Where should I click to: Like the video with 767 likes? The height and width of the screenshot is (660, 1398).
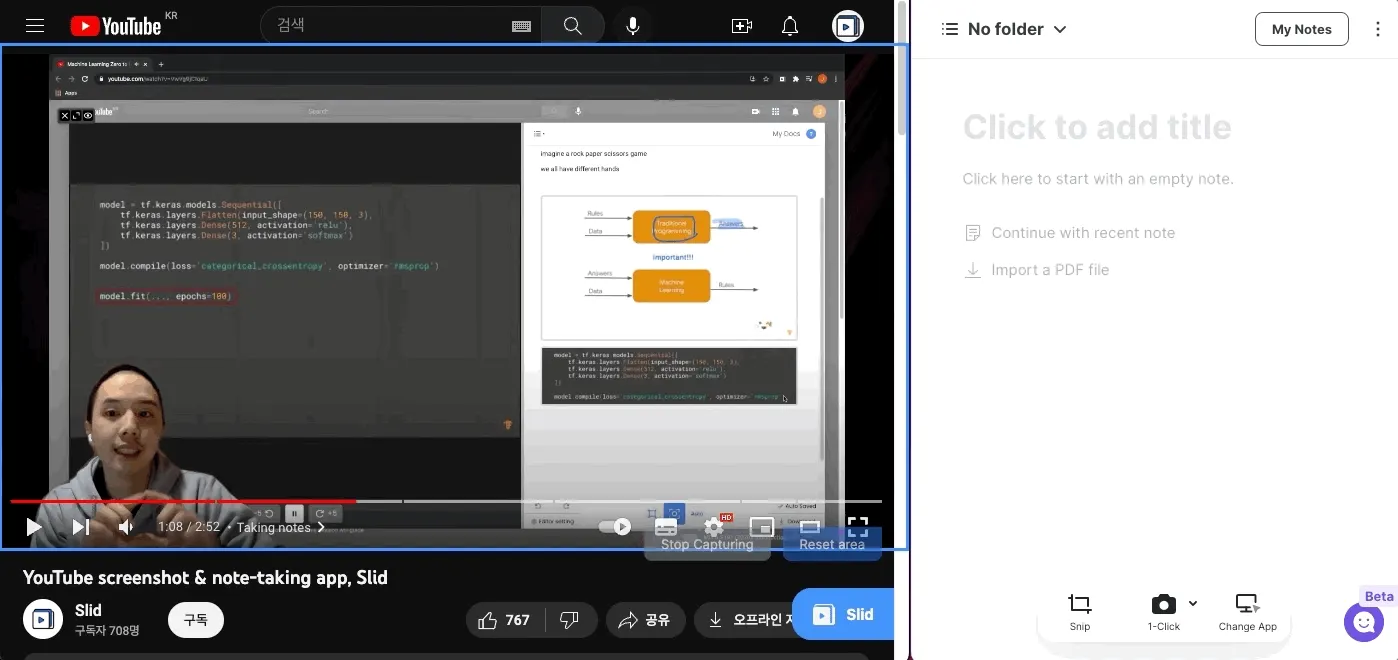pyautogui.click(x=505, y=620)
